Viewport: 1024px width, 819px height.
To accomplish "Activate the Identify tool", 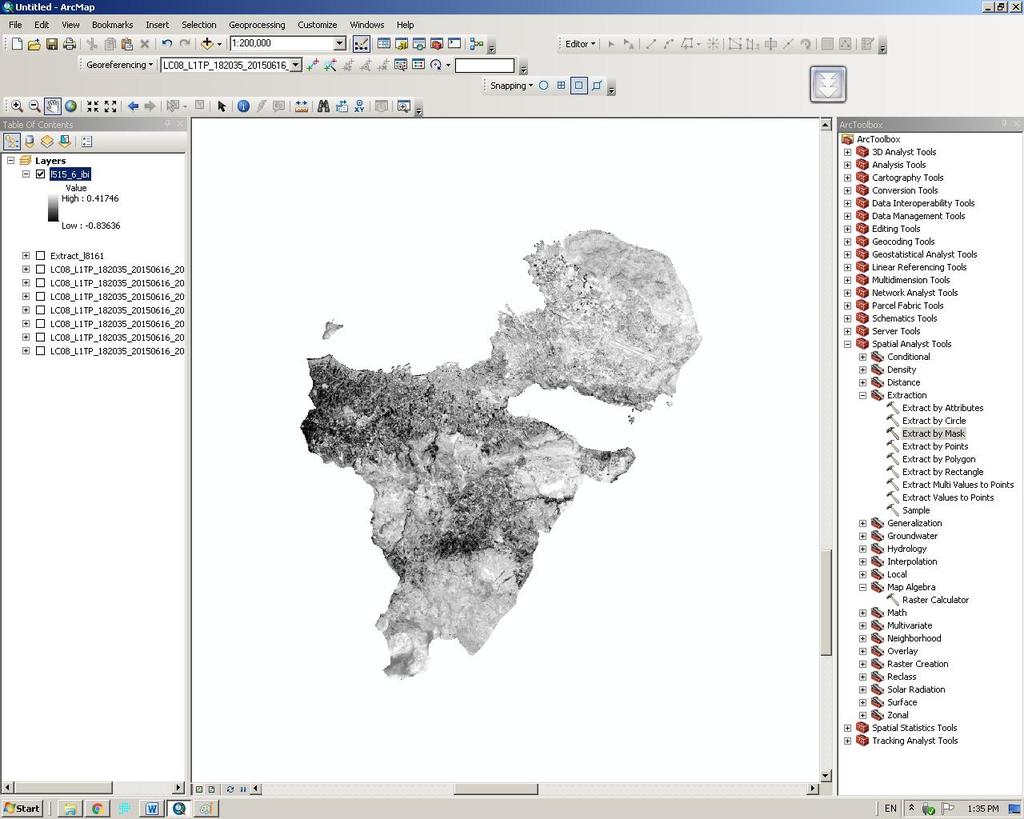I will [244, 106].
